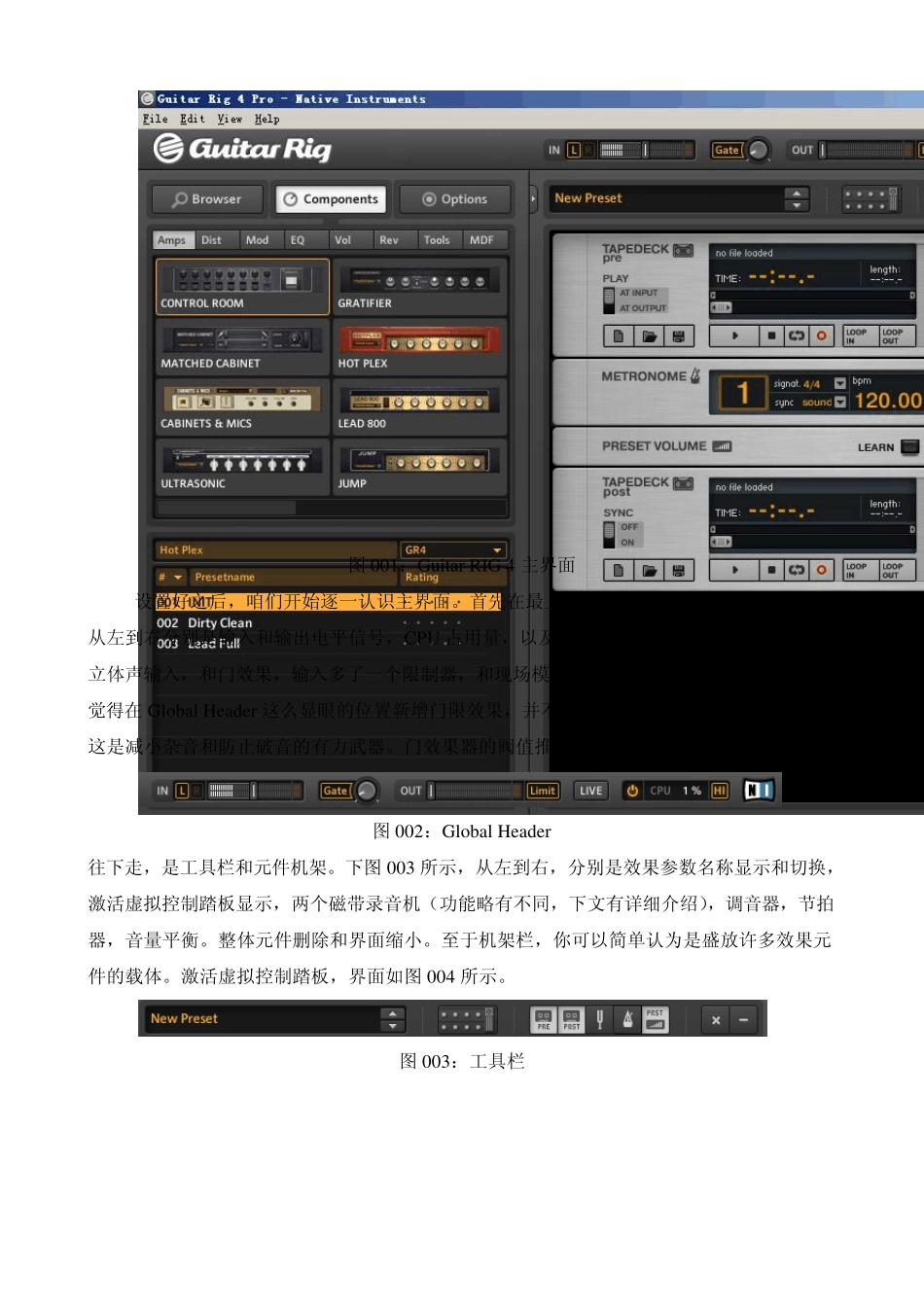Image resolution: width=924 pixels, height=1307 pixels.
Task: Step preset up in toolbar figure
Action: (392, 1013)
